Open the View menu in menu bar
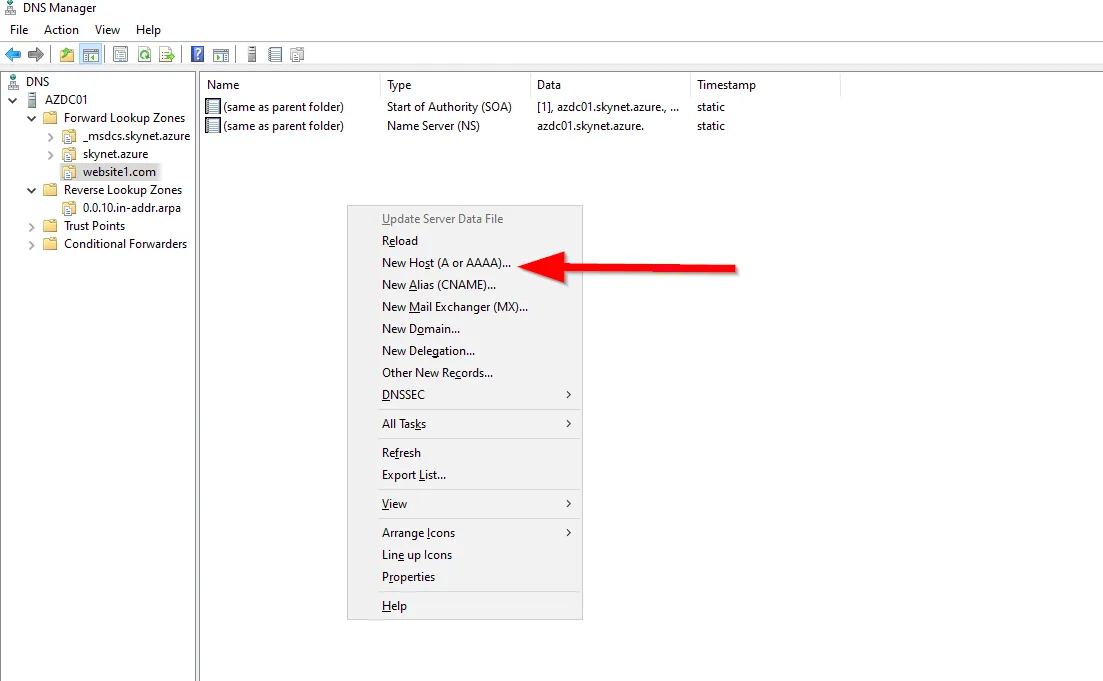Image resolution: width=1103 pixels, height=681 pixels. click(x=108, y=30)
